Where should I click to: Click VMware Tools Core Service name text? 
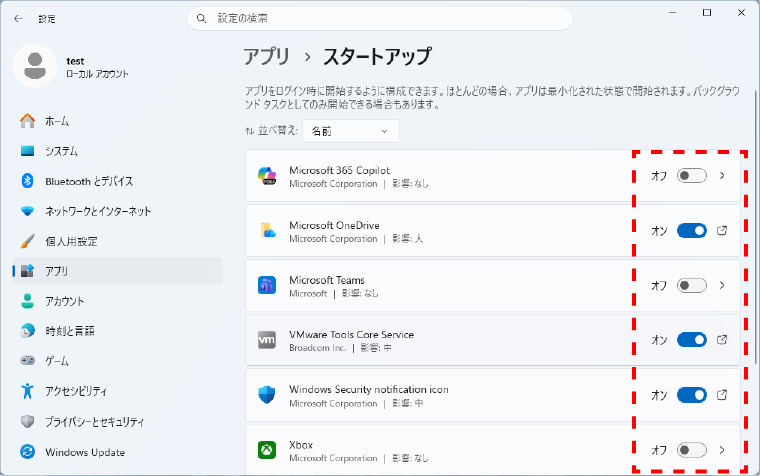pyautogui.click(x=351, y=334)
